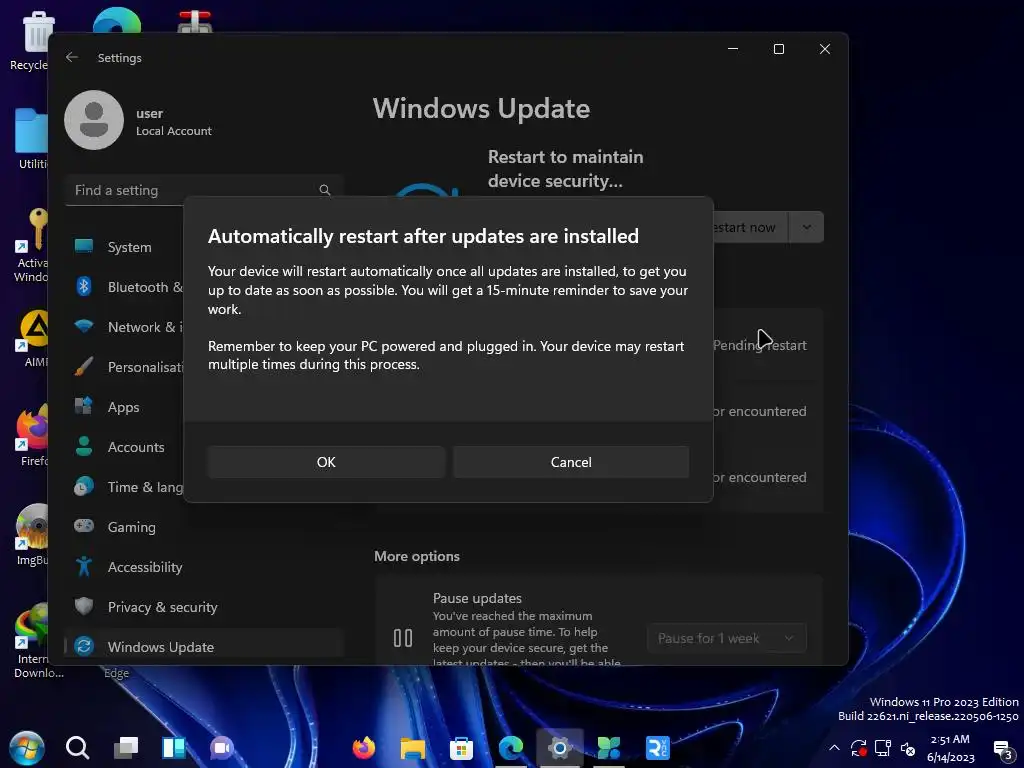Click the More options section label
The width and height of the screenshot is (1024, 768).
coord(417,556)
